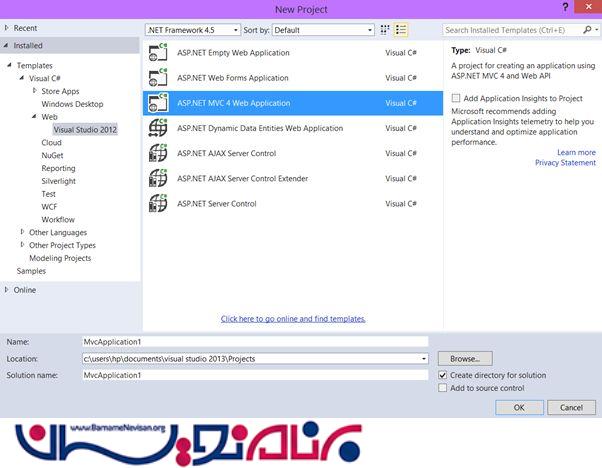The width and height of the screenshot is (602, 468).
Task: Select Visual Studio 2012 under Web
Action: (85, 130)
